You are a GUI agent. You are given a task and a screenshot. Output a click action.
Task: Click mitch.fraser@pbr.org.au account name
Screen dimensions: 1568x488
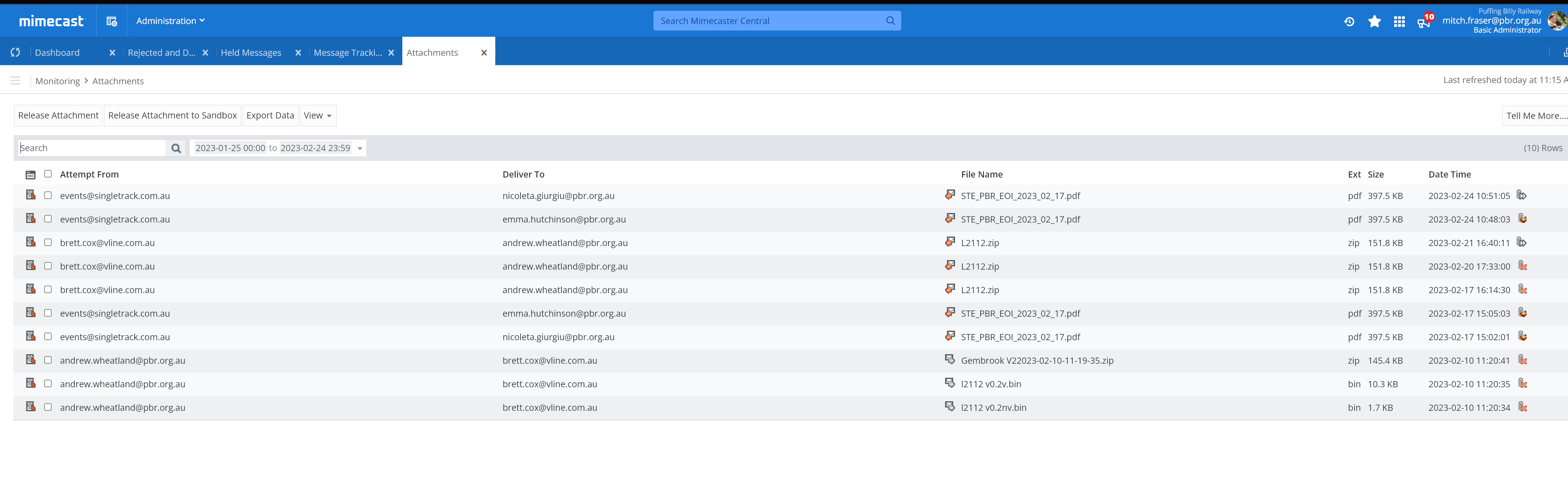(x=1491, y=20)
